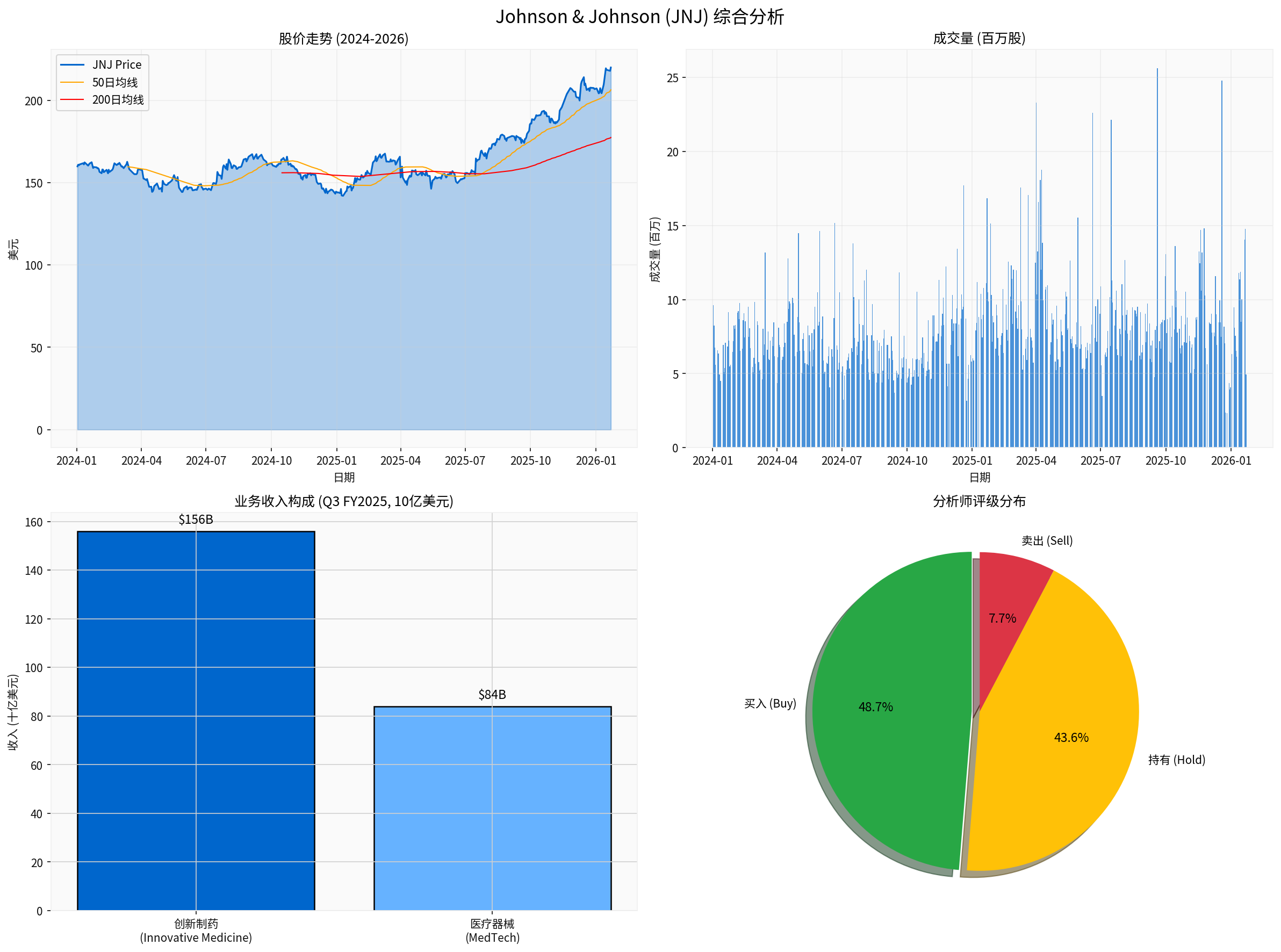Click the 200日均线 legend entry
This screenshot has width=1281, height=952.
pos(117,100)
